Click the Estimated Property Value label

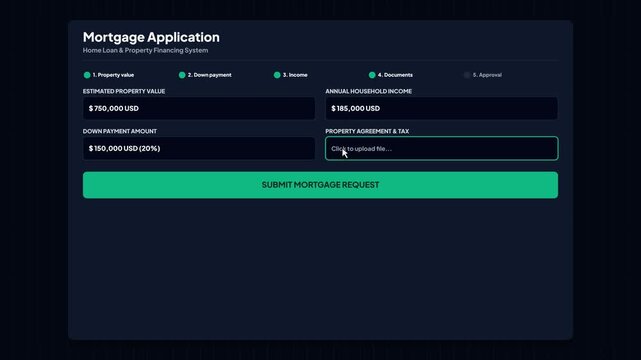(x=124, y=91)
